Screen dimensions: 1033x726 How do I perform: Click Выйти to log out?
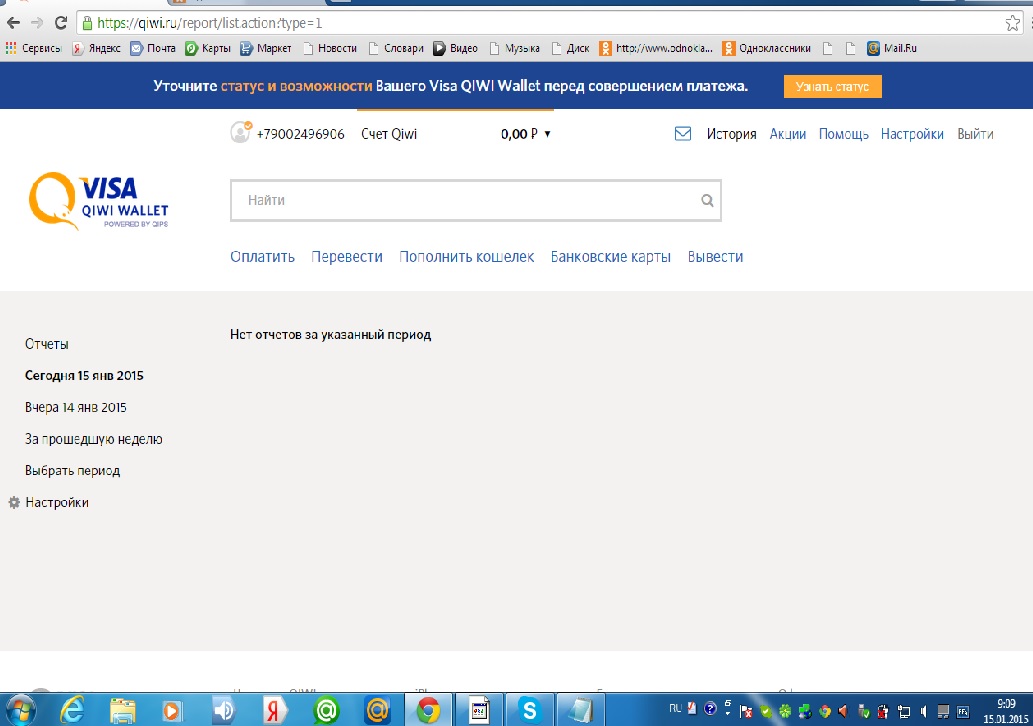tap(976, 134)
